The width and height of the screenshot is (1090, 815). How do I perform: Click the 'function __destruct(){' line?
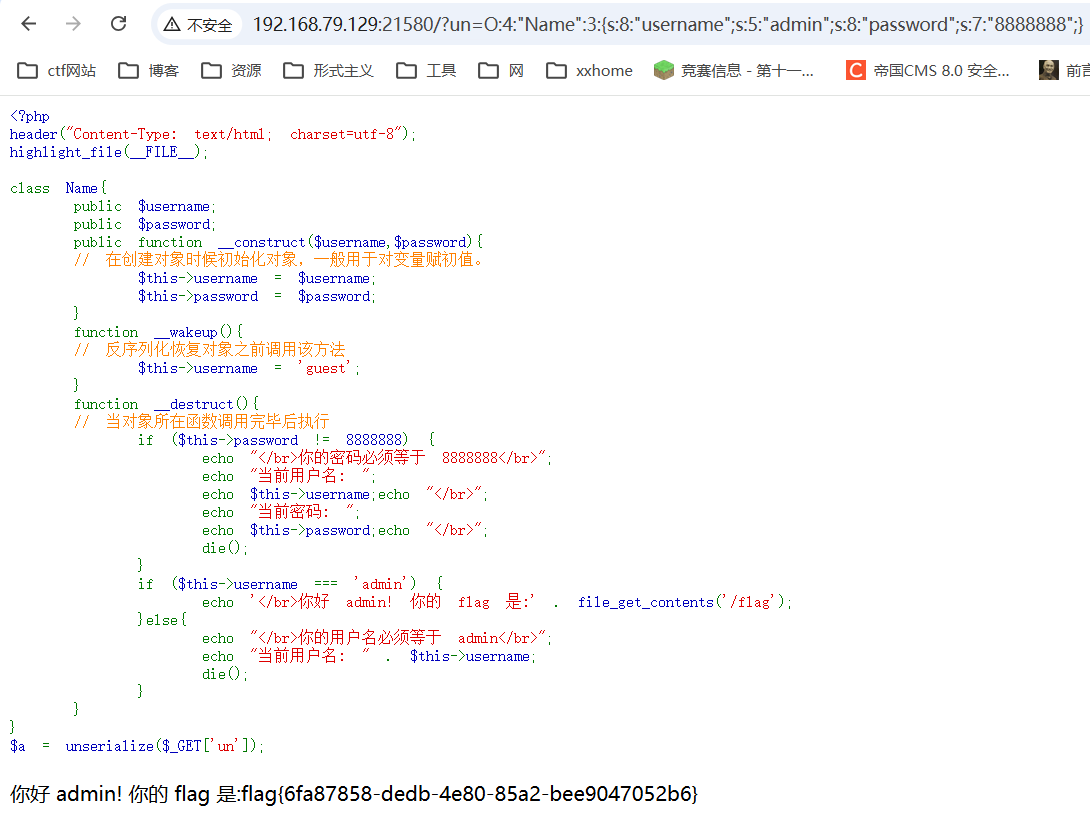coord(167,404)
